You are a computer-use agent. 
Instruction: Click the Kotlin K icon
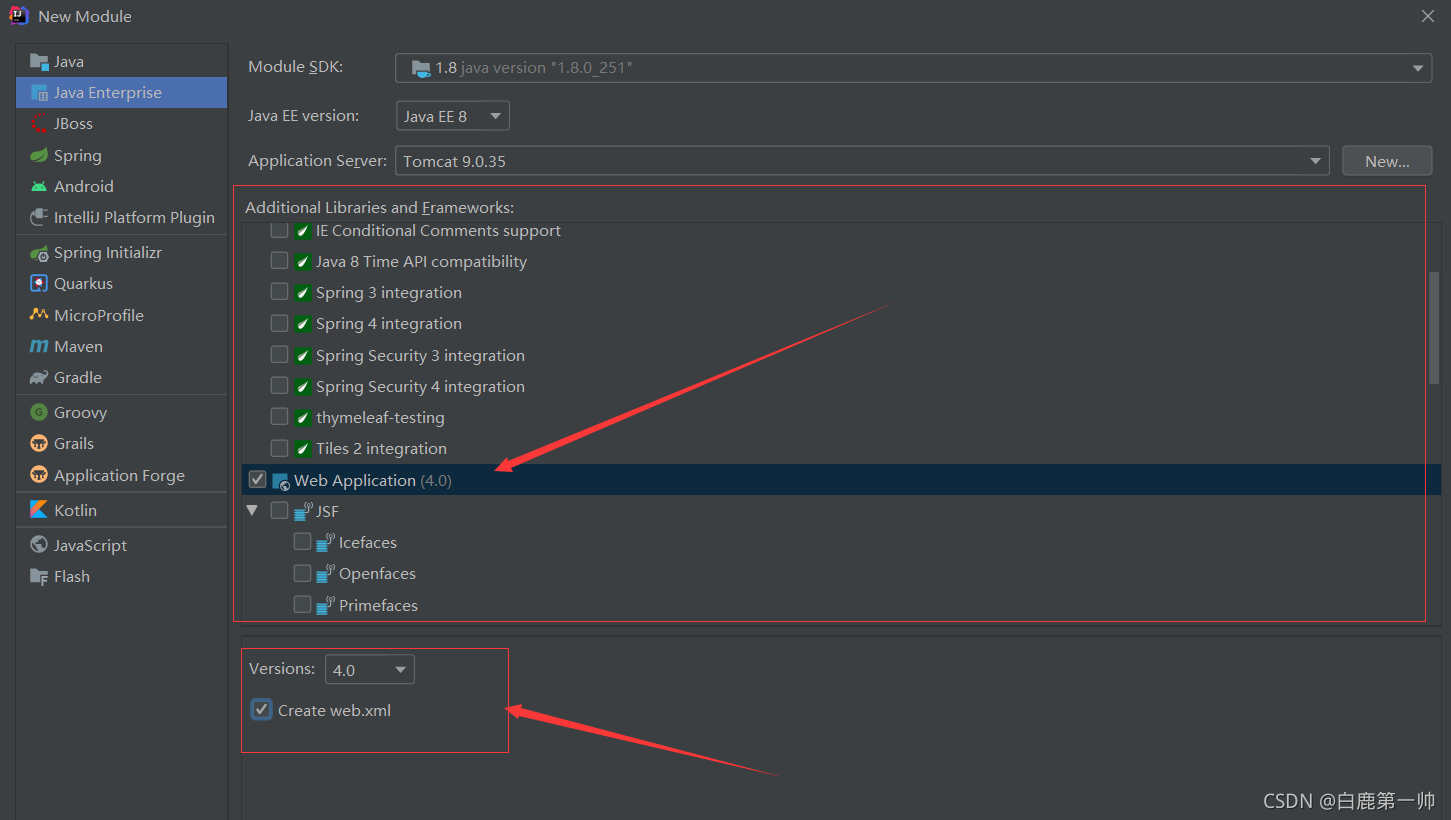[39, 510]
